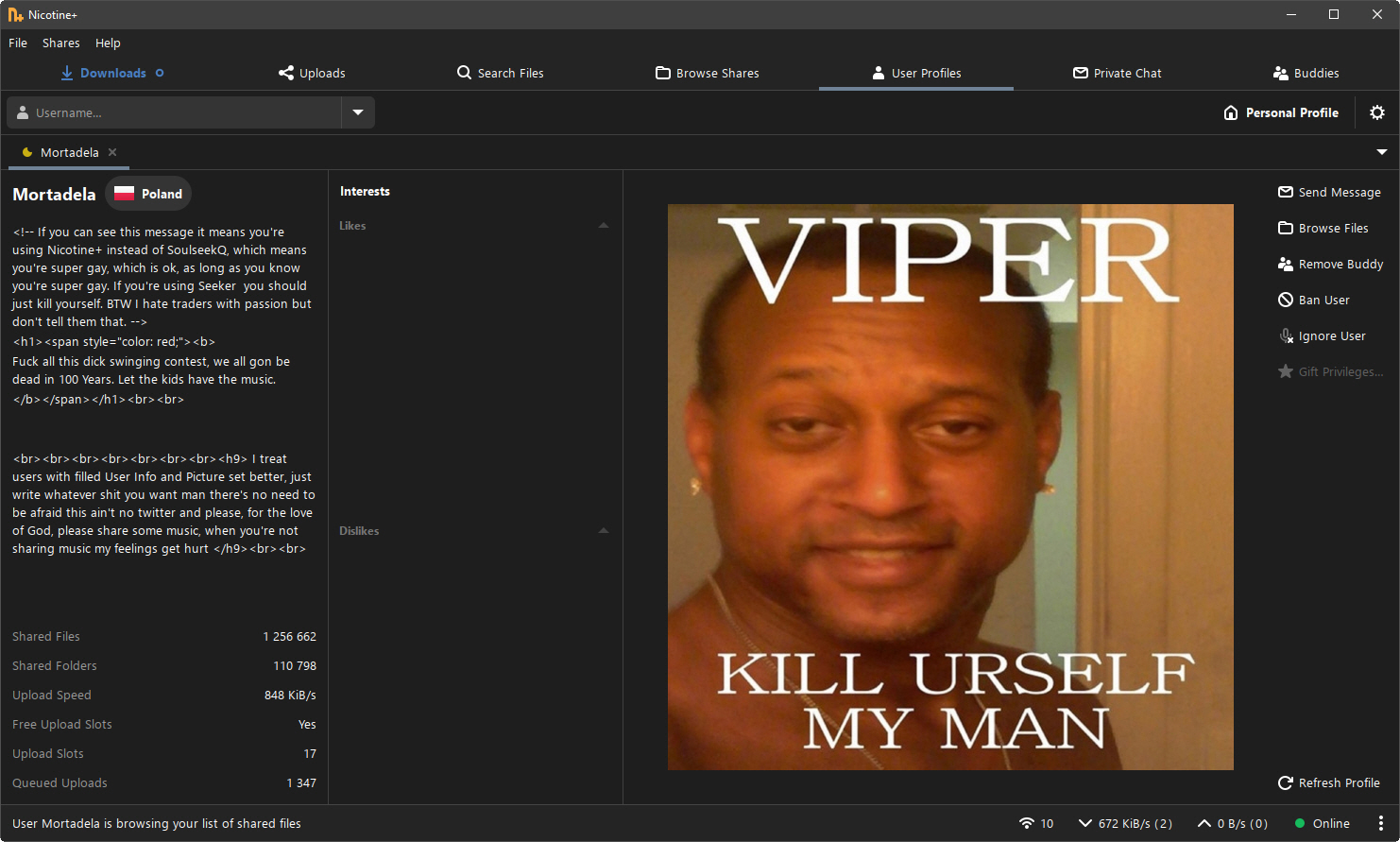This screenshot has width=1400, height=842.
Task: Switch to the Uploads tab
Action: (312, 73)
